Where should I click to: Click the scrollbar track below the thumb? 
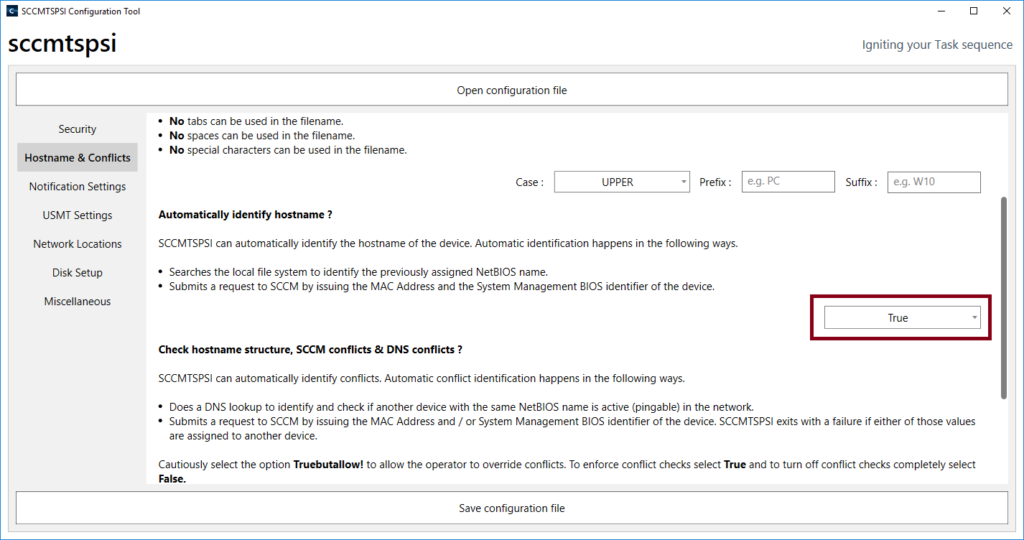point(1002,440)
